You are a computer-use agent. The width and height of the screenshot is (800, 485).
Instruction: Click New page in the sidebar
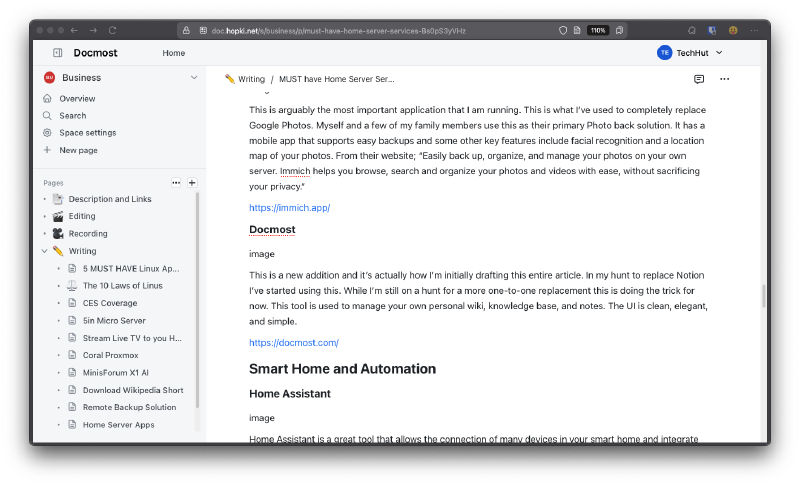pos(78,150)
